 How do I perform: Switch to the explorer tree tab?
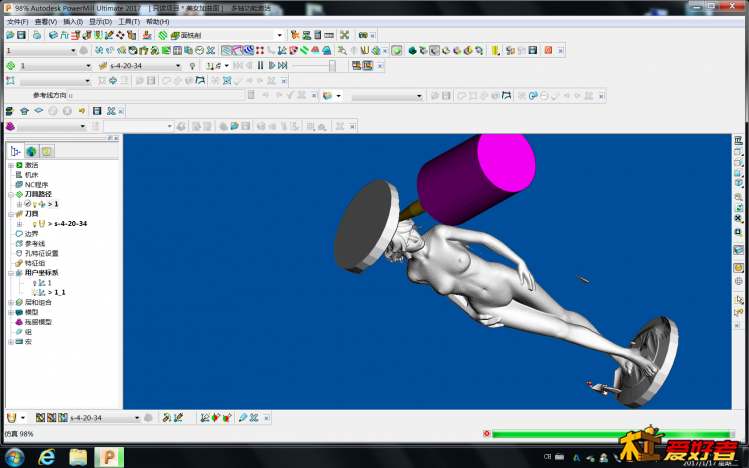16,151
